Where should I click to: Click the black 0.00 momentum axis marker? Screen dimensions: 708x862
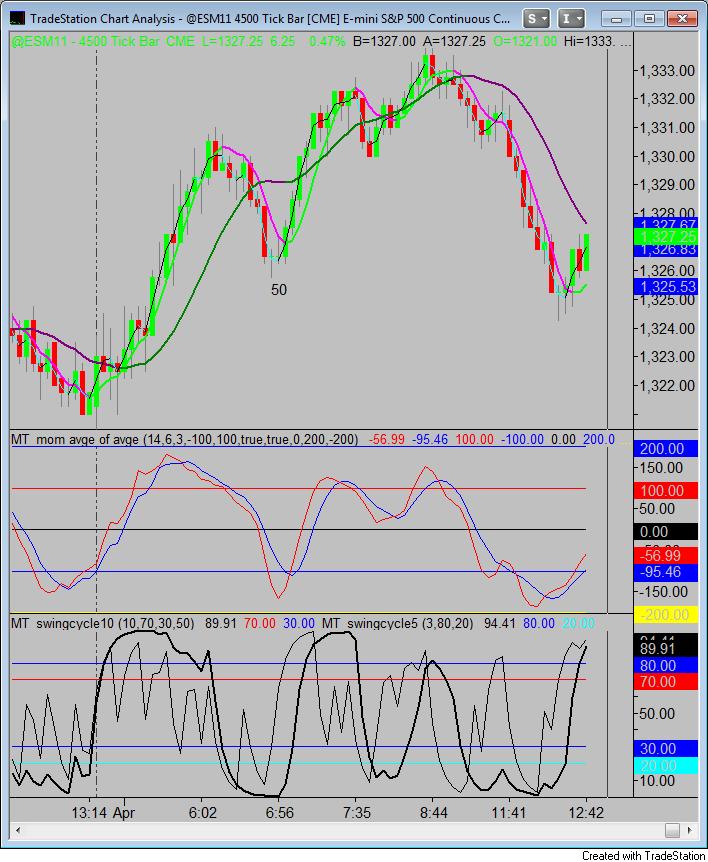[x=666, y=532]
